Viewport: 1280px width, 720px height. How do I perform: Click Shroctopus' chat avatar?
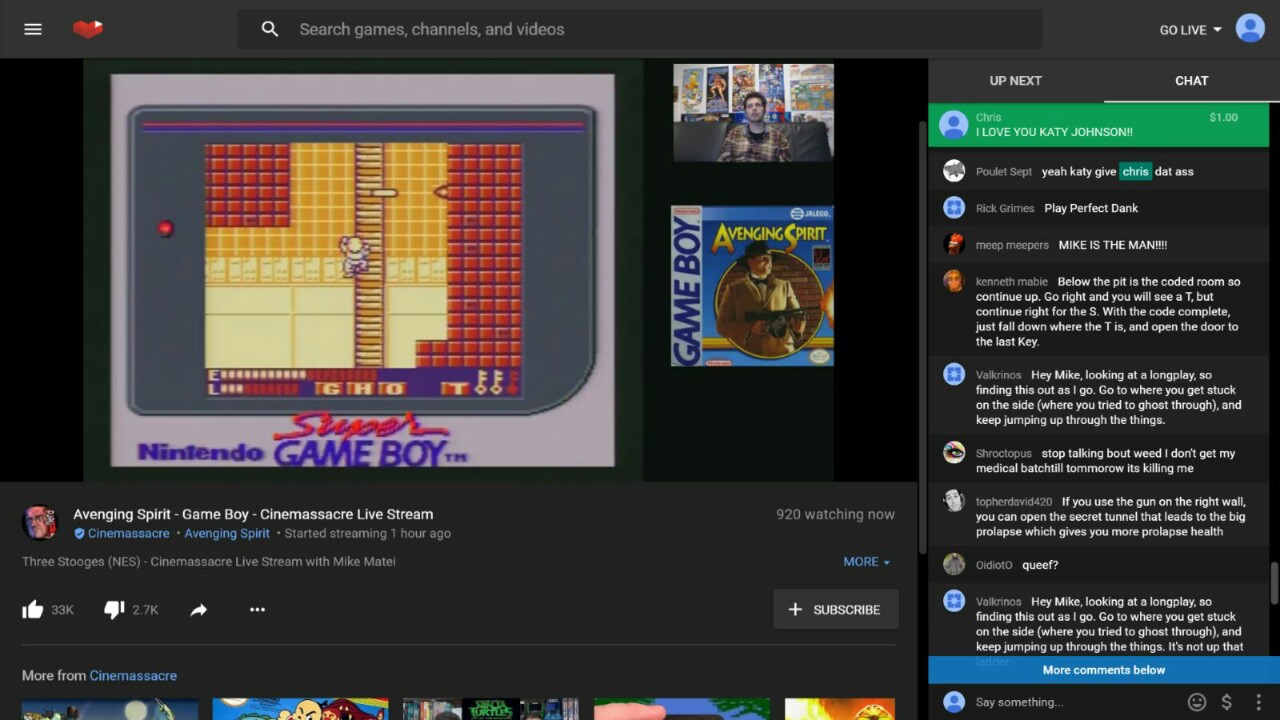click(954, 453)
